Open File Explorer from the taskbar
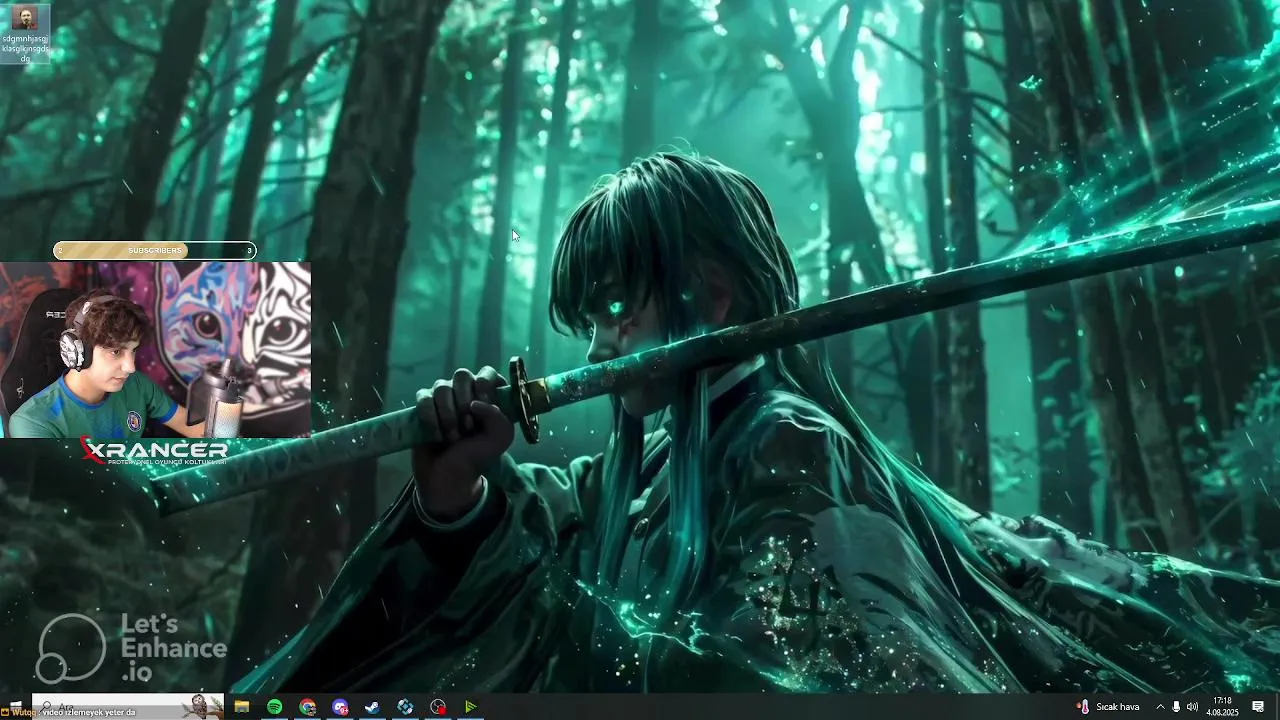This screenshot has width=1280, height=720. click(x=241, y=706)
